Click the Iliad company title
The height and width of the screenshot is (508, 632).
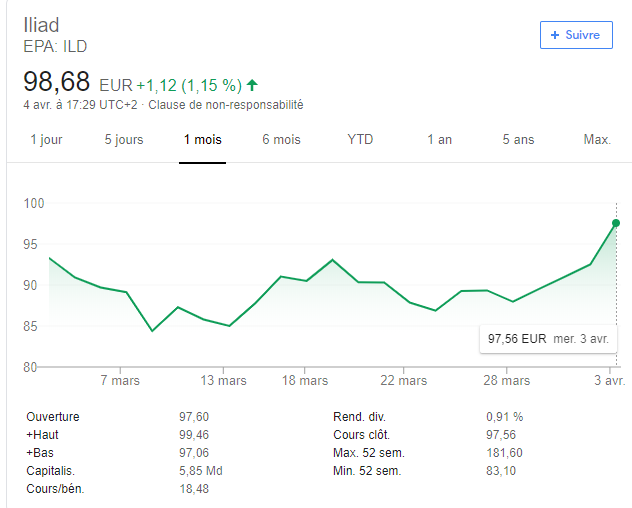pyautogui.click(x=41, y=25)
